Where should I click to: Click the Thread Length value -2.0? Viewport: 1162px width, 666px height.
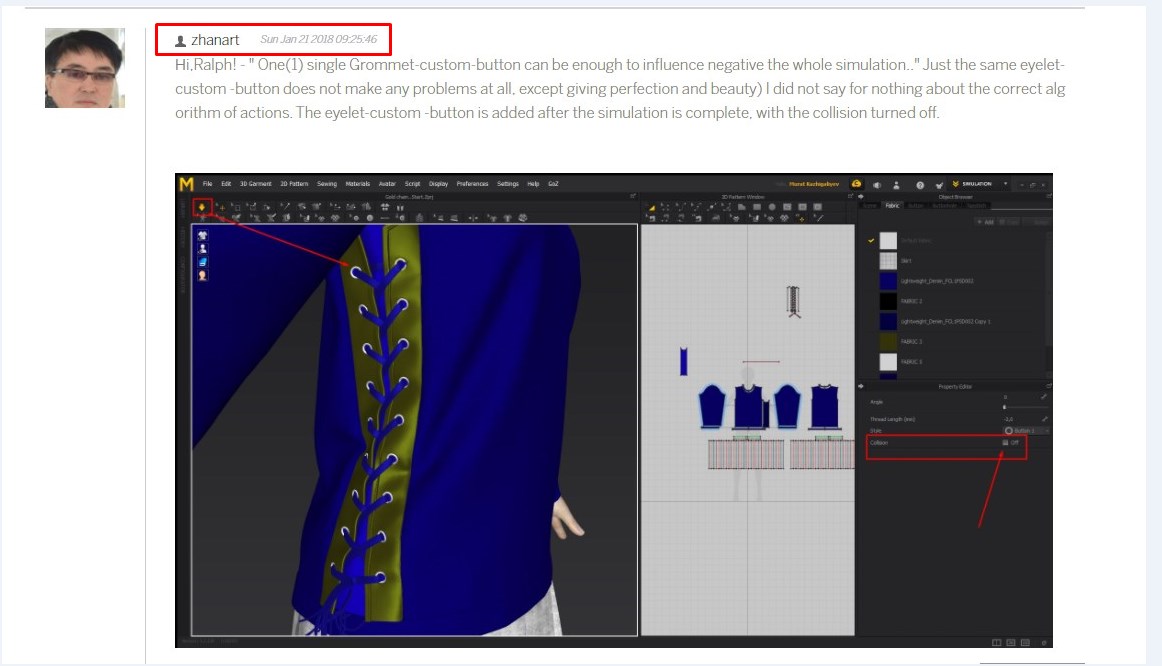(x=1009, y=419)
